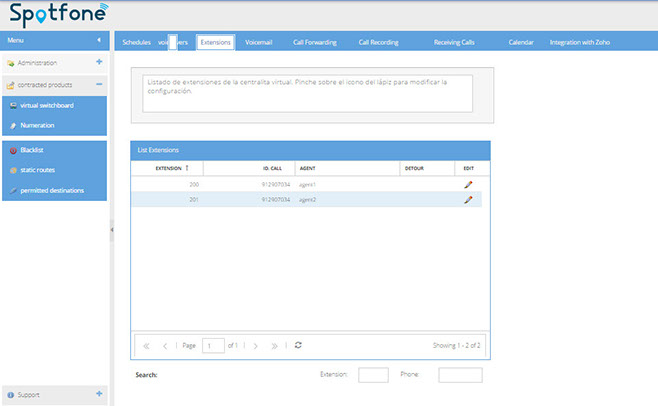Image resolution: width=658 pixels, height=406 pixels.
Task: Click the refresh icon in the pagination bar
Action: tap(298, 345)
